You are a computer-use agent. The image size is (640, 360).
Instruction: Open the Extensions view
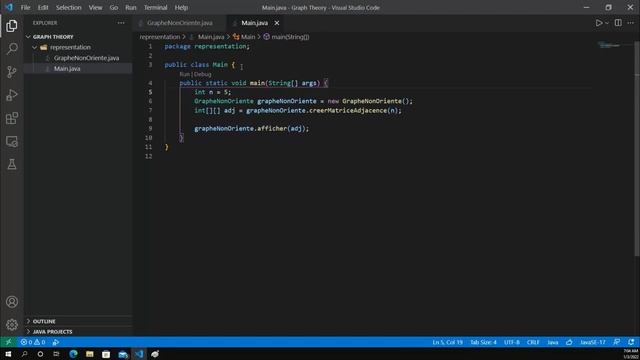click(x=12, y=118)
